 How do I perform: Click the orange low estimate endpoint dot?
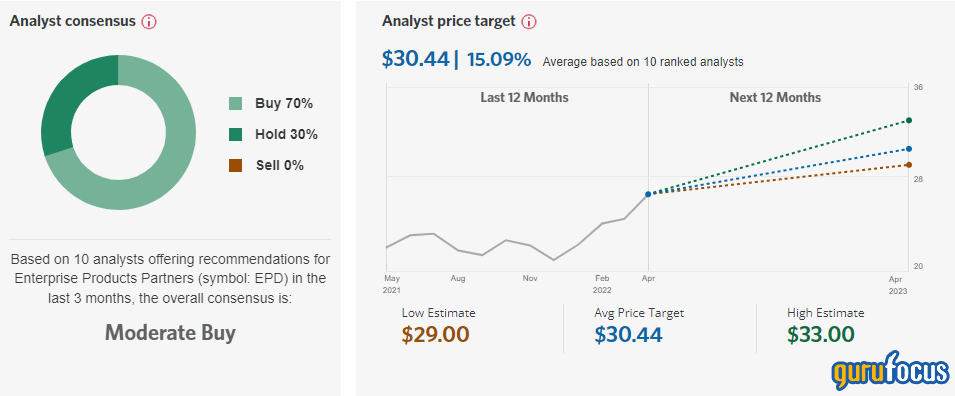point(909,164)
